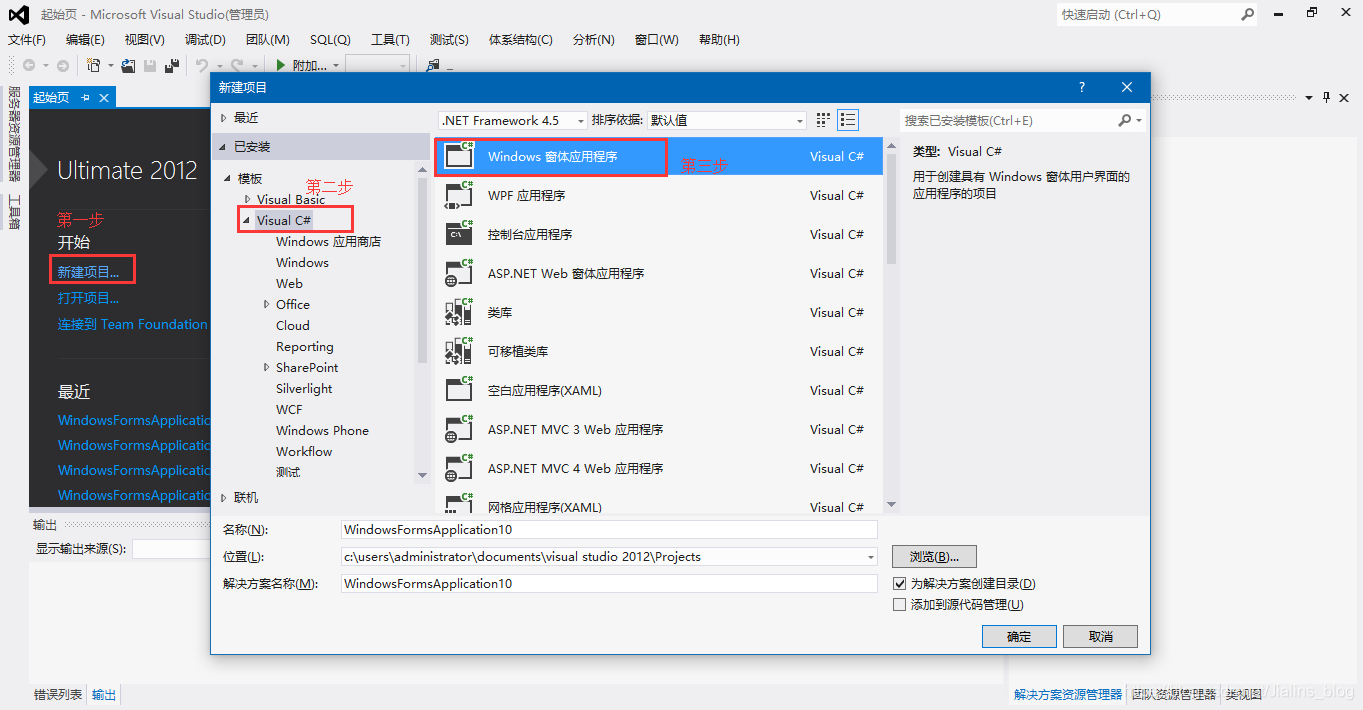Click the search magnifier in template search box
Image resolution: width=1363 pixels, height=710 pixels.
(1125, 120)
